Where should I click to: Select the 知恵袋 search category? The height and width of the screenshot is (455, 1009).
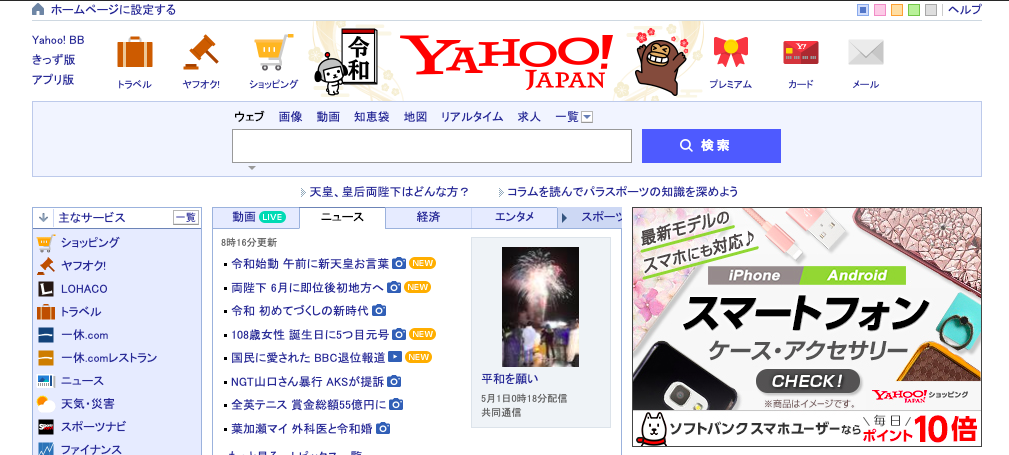(372, 117)
